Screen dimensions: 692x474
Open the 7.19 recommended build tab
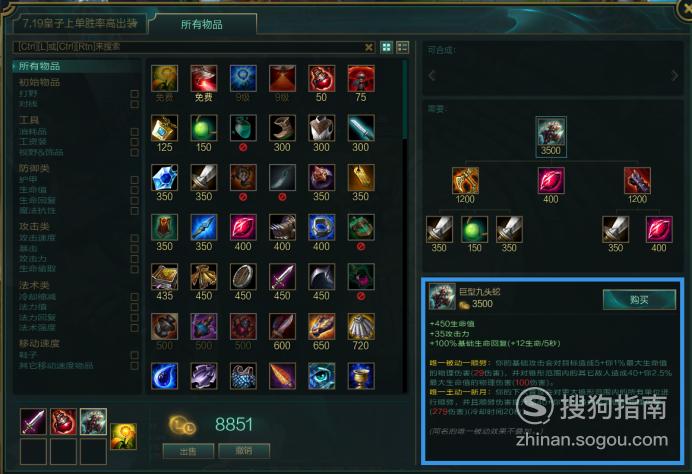[80, 23]
